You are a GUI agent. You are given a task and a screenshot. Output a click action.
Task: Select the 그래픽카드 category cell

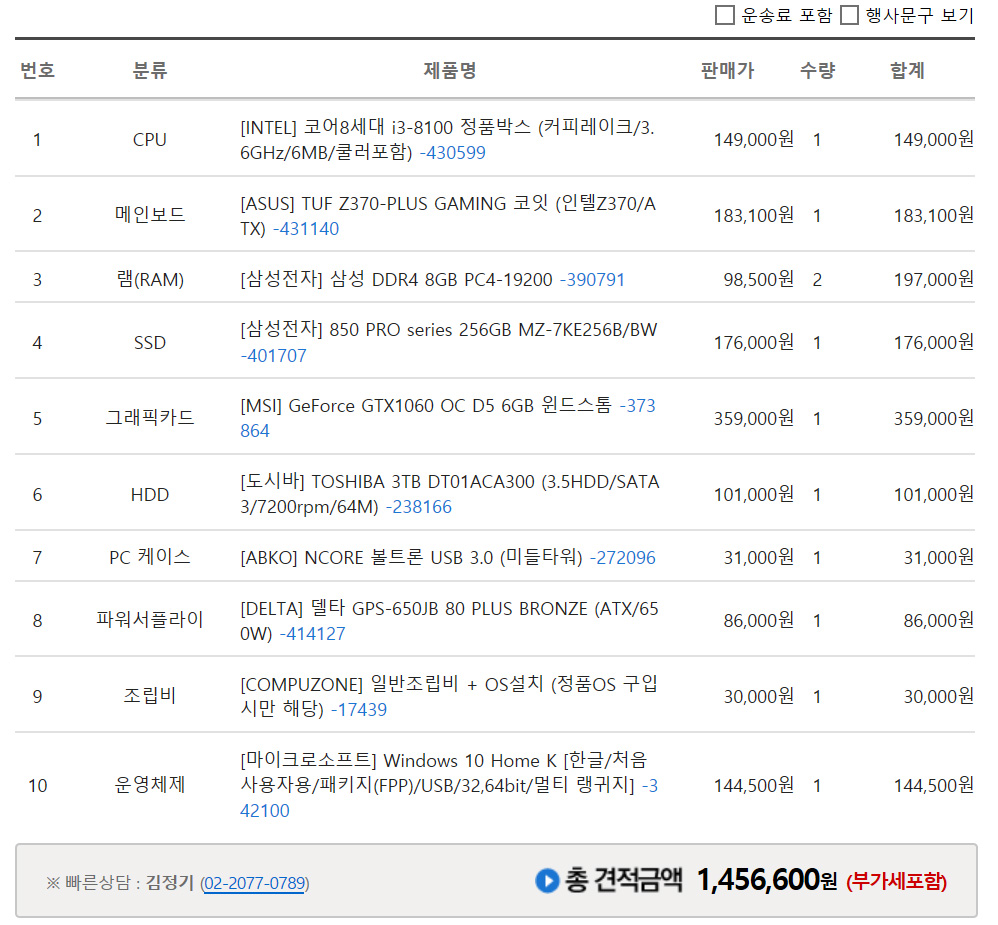(150, 418)
